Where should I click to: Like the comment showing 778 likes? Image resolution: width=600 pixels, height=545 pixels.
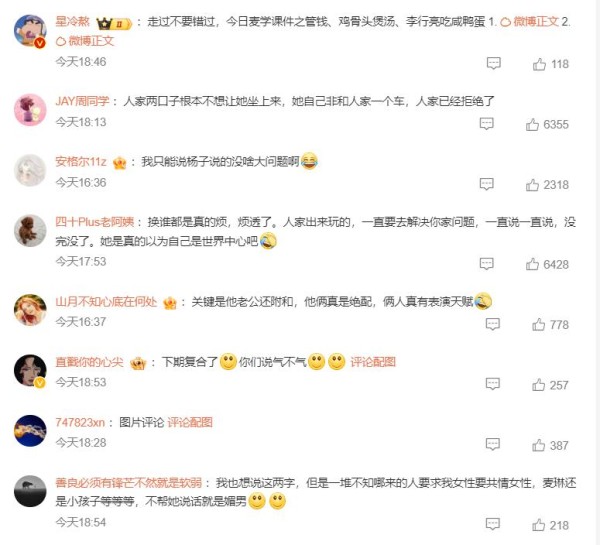[538, 325]
